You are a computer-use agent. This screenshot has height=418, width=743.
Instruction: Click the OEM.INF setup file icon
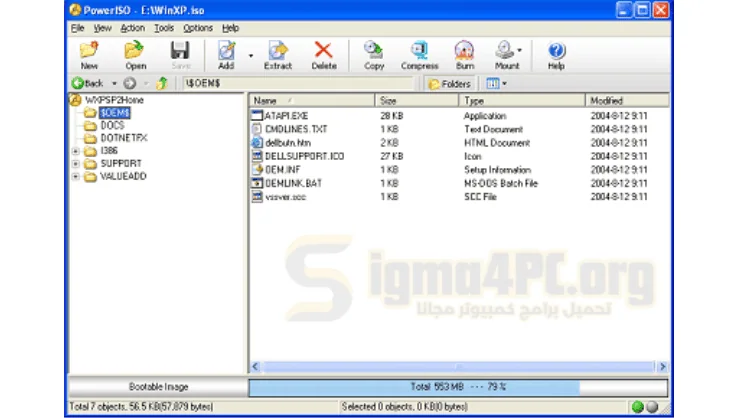pyautogui.click(x=257, y=170)
